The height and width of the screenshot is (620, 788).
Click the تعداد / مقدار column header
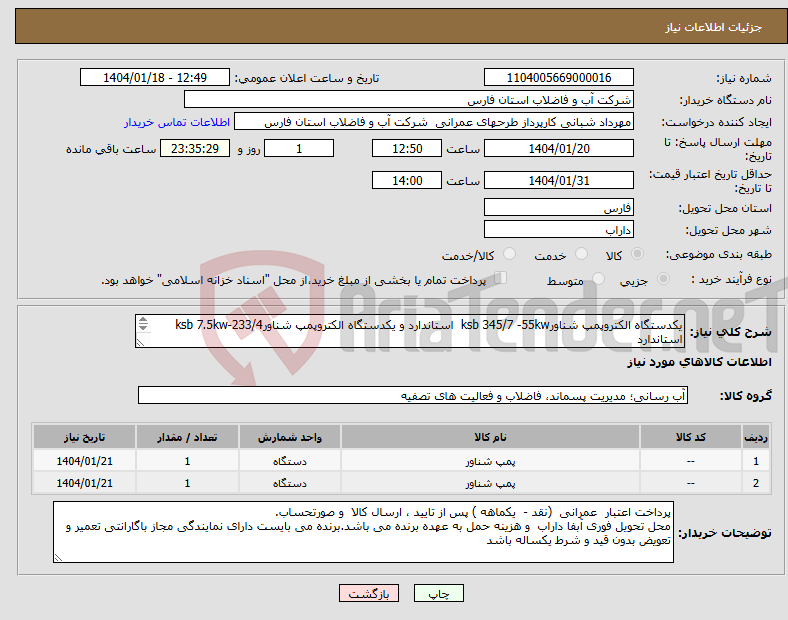pyautogui.click(x=187, y=437)
